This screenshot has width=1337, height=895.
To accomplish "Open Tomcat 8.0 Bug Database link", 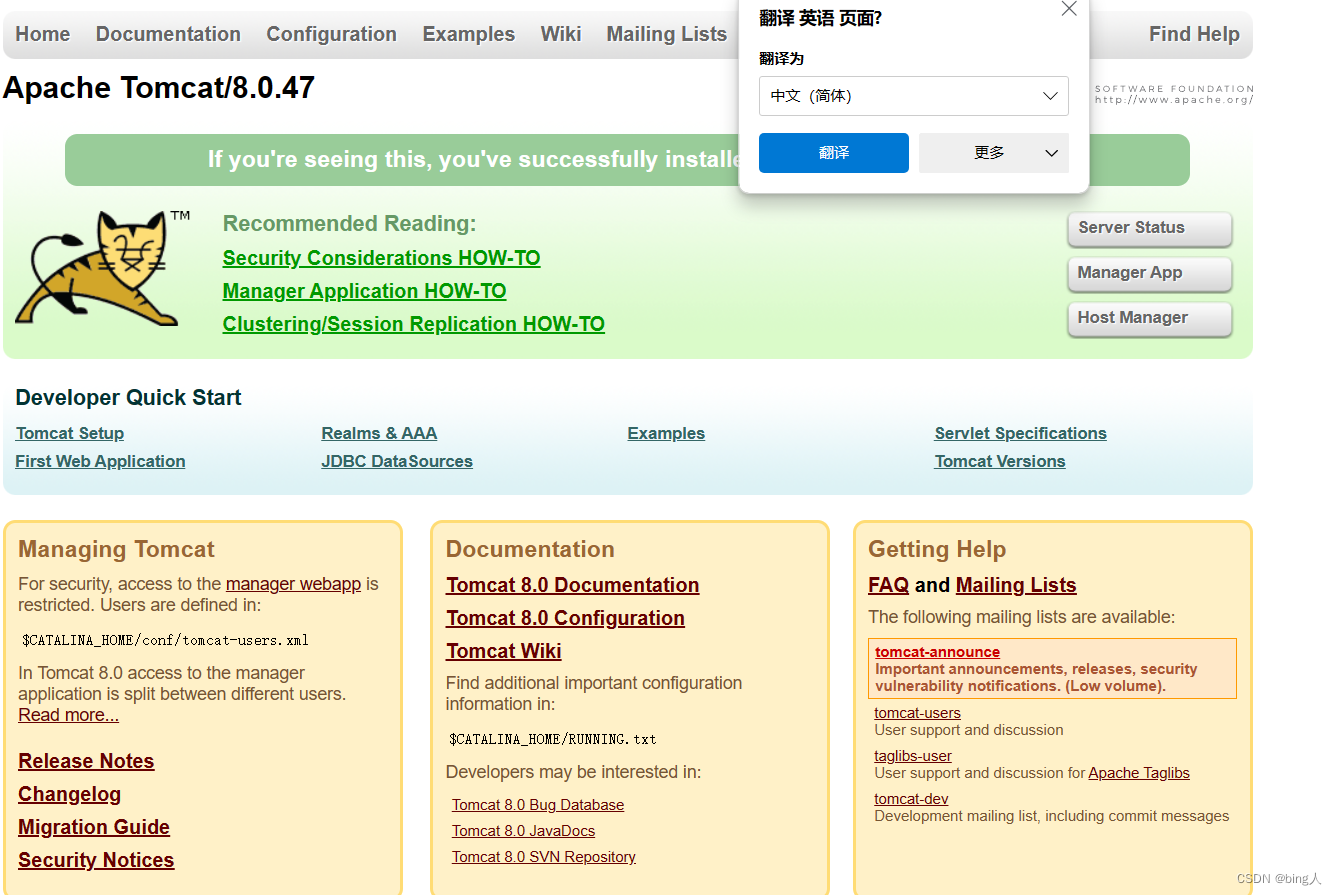I will tap(538, 805).
